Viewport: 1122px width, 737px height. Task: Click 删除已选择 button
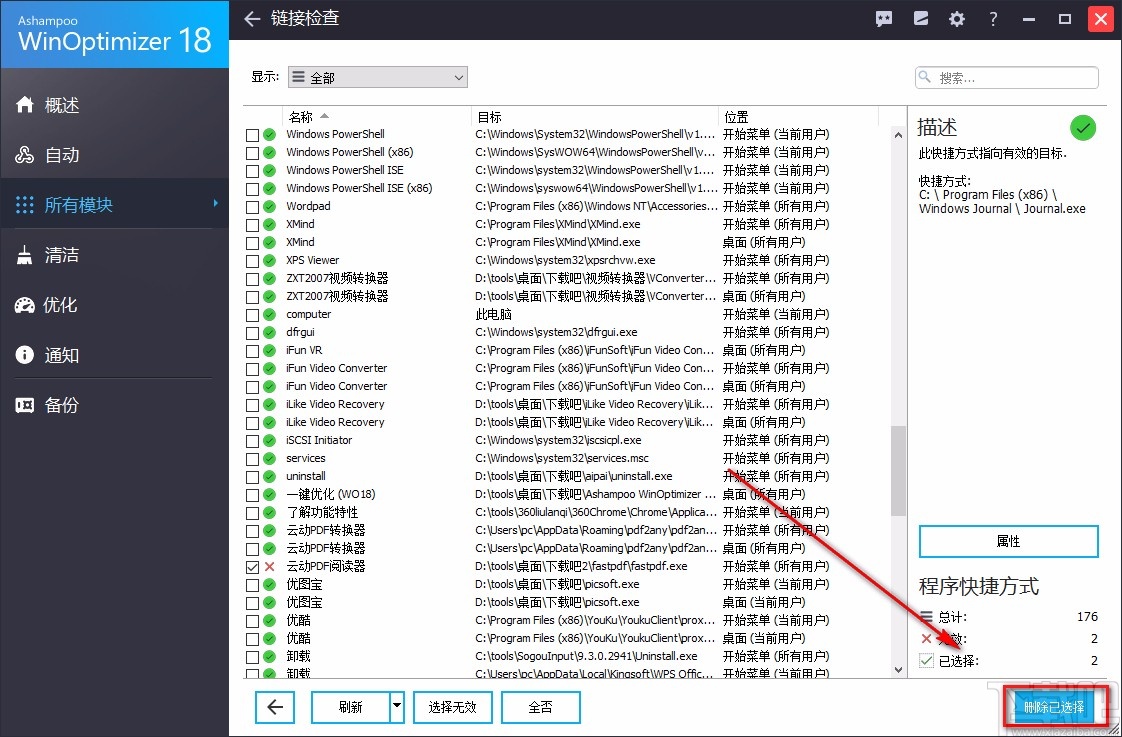click(x=1054, y=708)
